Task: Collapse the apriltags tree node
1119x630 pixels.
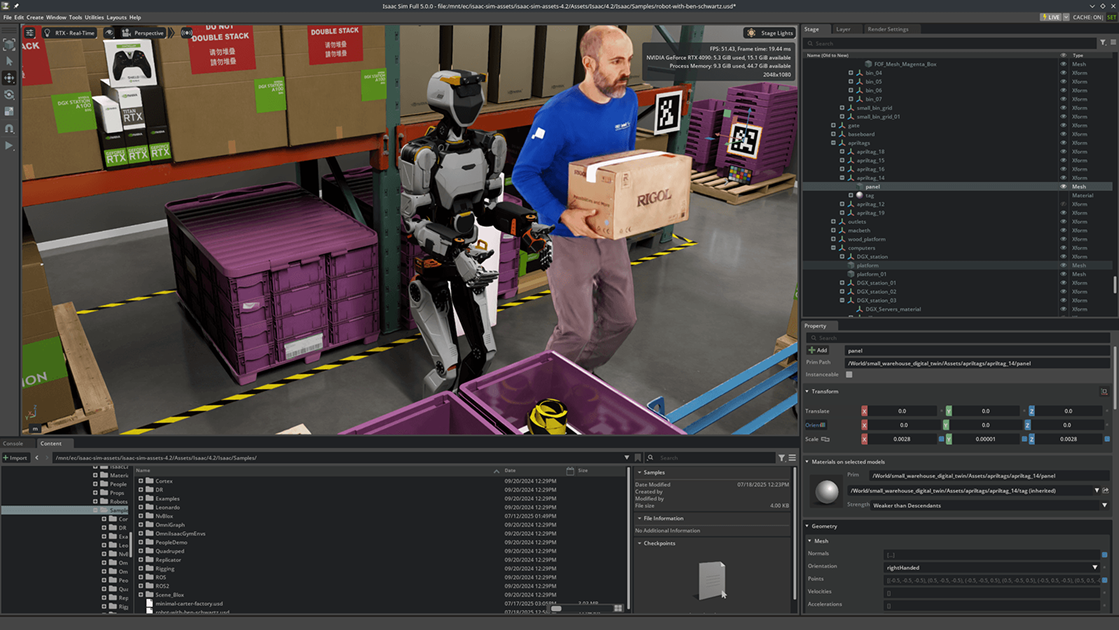Action: click(833, 143)
